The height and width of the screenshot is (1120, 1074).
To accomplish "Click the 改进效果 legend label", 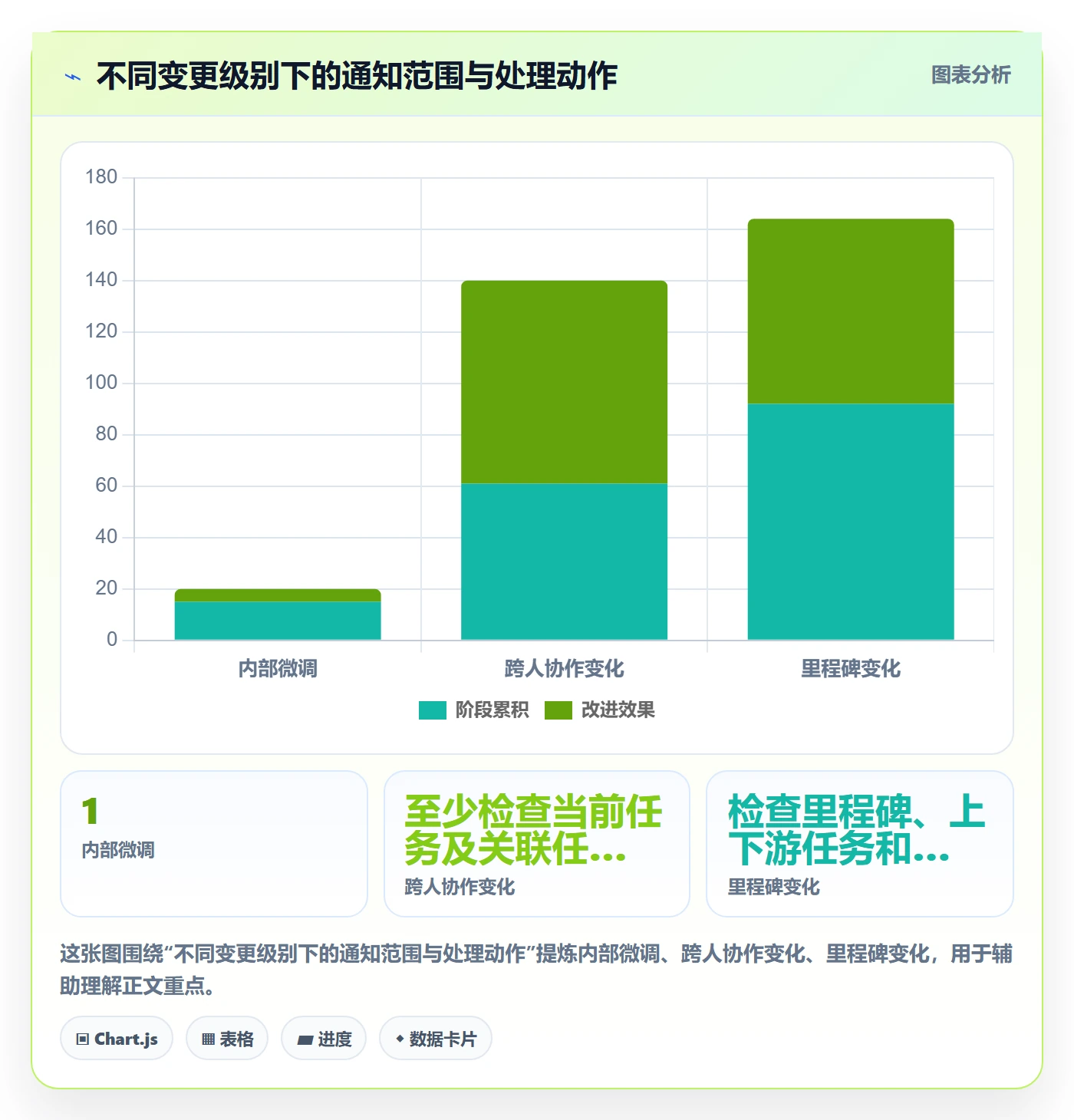I will [618, 710].
